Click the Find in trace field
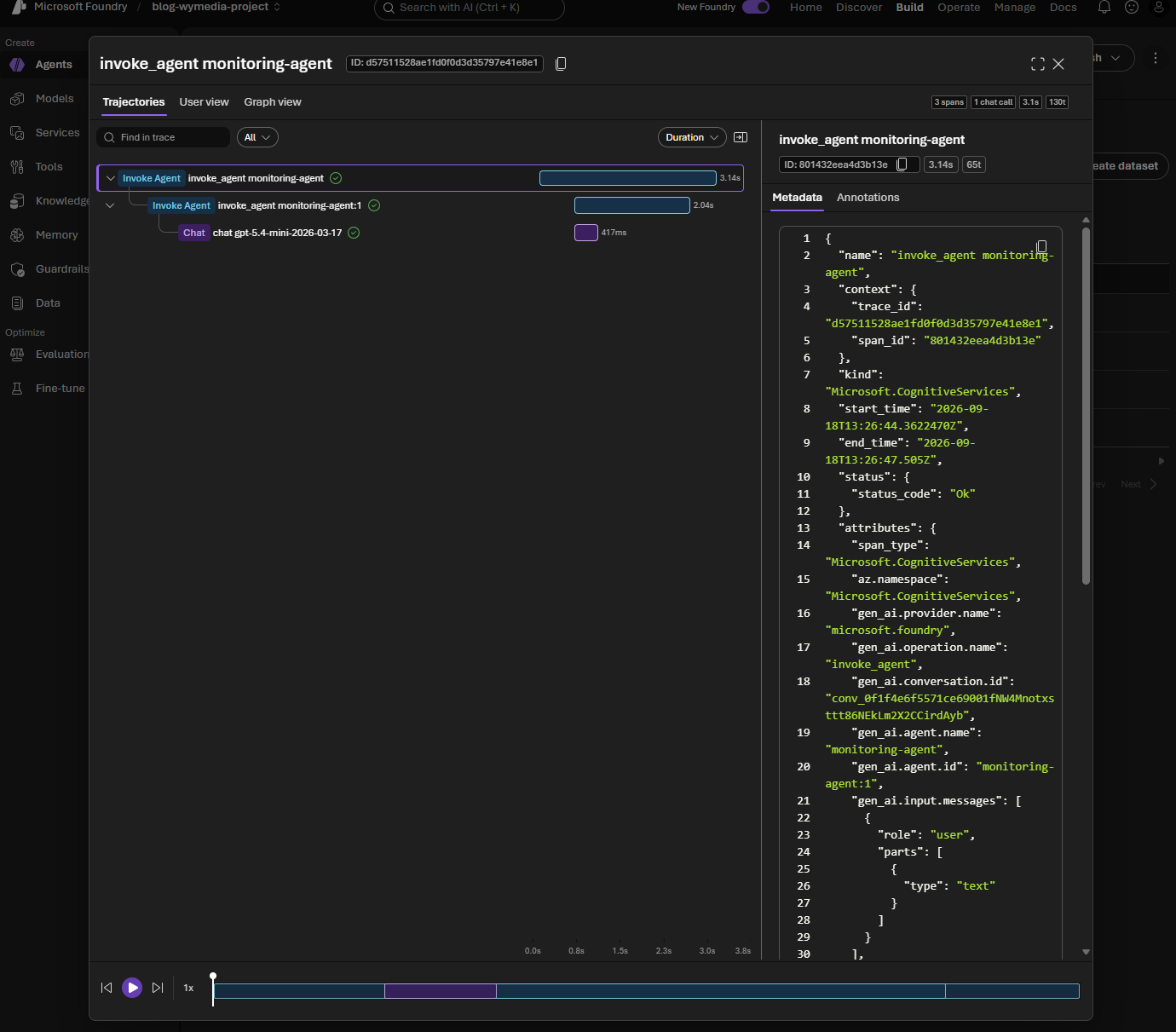 tap(164, 137)
